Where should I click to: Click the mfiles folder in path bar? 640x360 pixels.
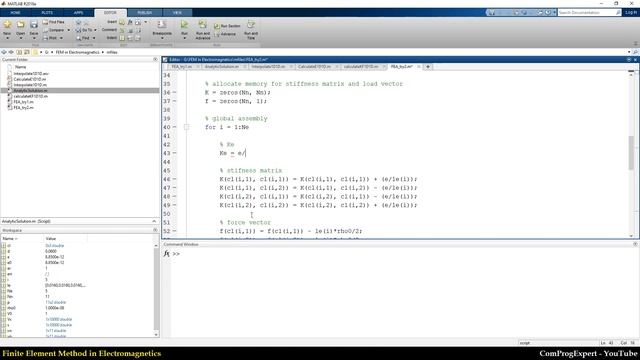(x=112, y=52)
